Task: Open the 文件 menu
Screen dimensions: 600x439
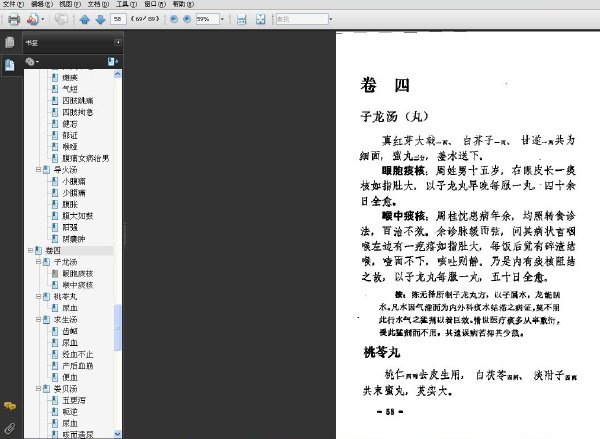Action: pyautogui.click(x=13, y=4)
